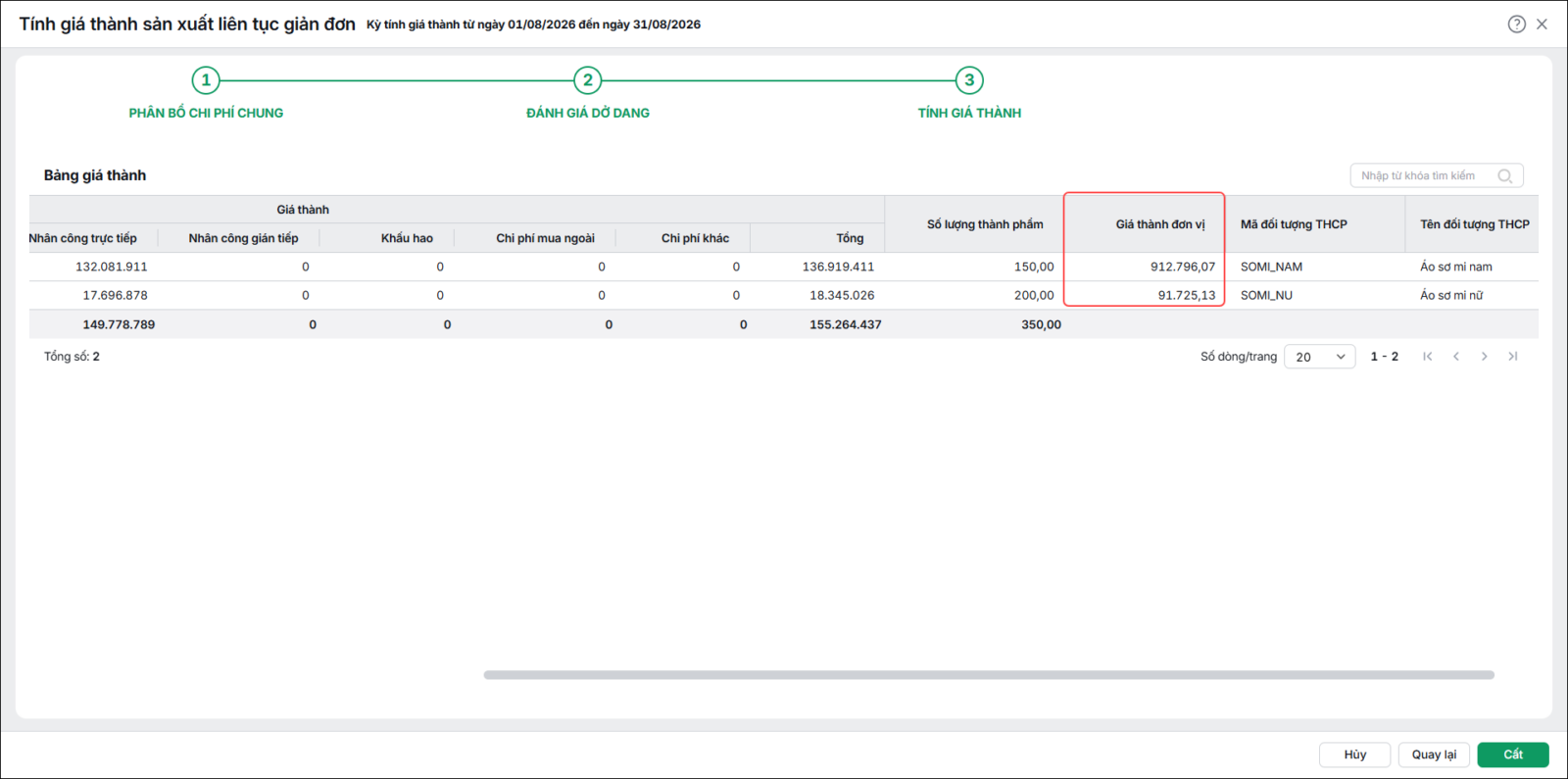Click the green Cất button
The height and width of the screenshot is (779, 1568).
[x=1513, y=755]
